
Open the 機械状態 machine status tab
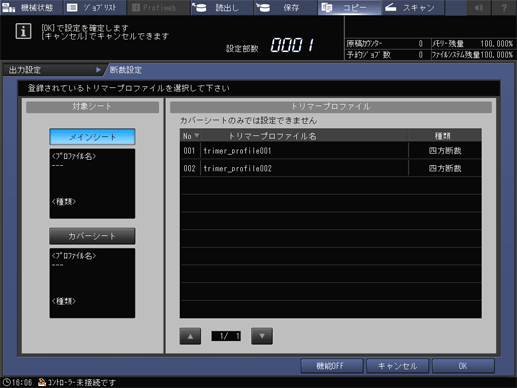tap(31, 7)
